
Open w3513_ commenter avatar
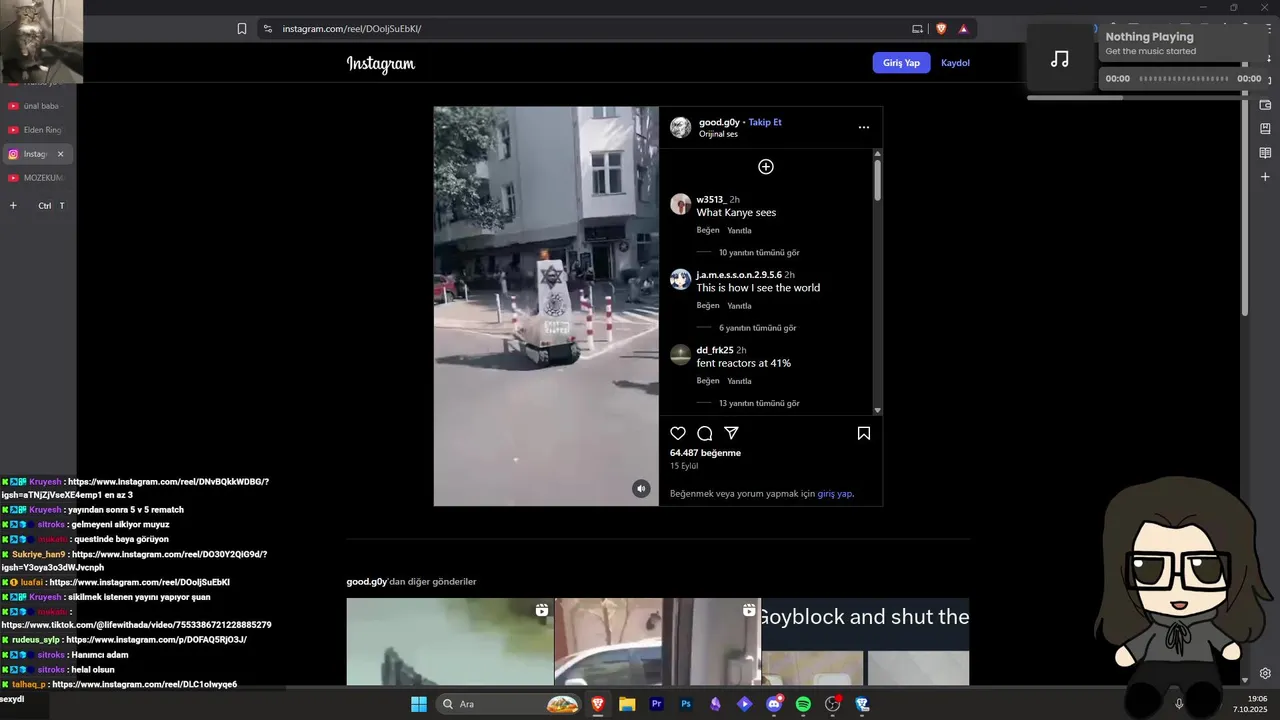pos(681,204)
